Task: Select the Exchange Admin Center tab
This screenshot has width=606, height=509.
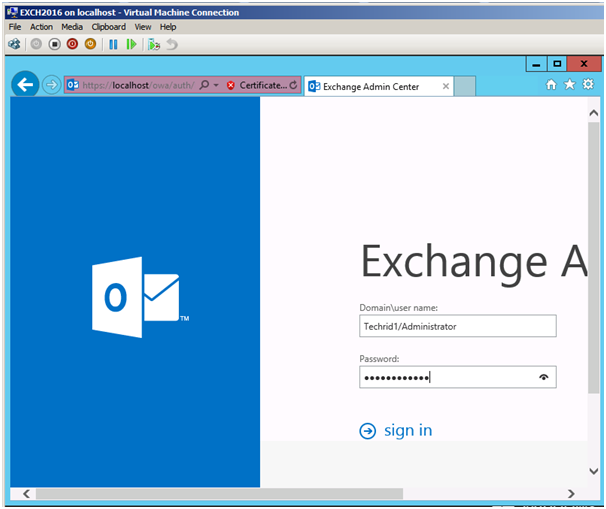Action: (x=379, y=86)
